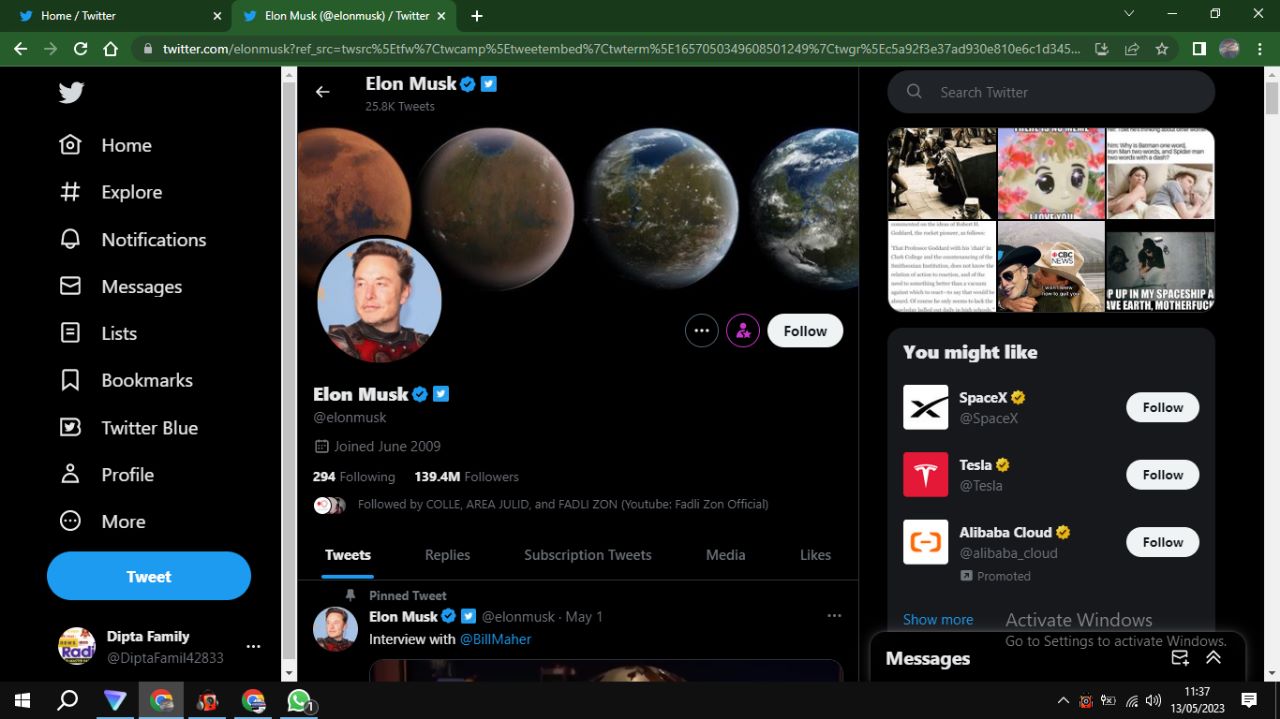1280x719 pixels.
Task: Click the Wi-Fi icon in the system tray
Action: tap(1132, 701)
